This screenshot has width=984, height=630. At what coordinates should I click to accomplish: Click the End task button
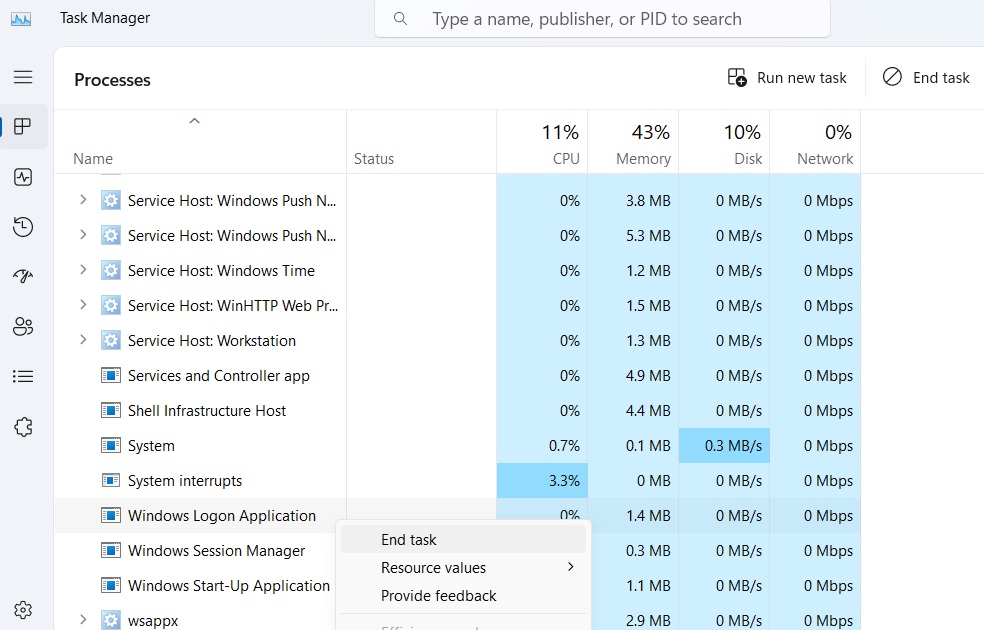tap(925, 77)
